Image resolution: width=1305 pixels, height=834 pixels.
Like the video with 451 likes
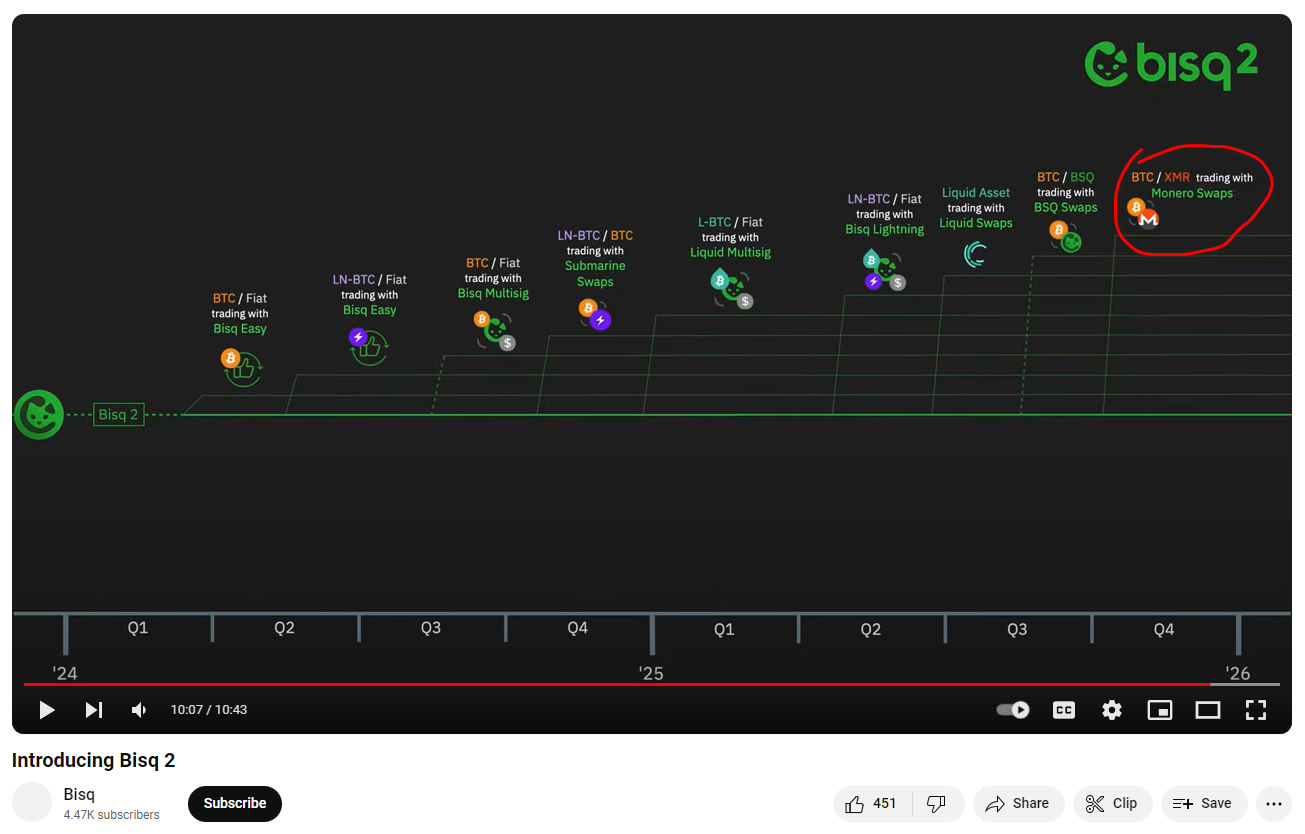click(x=872, y=803)
